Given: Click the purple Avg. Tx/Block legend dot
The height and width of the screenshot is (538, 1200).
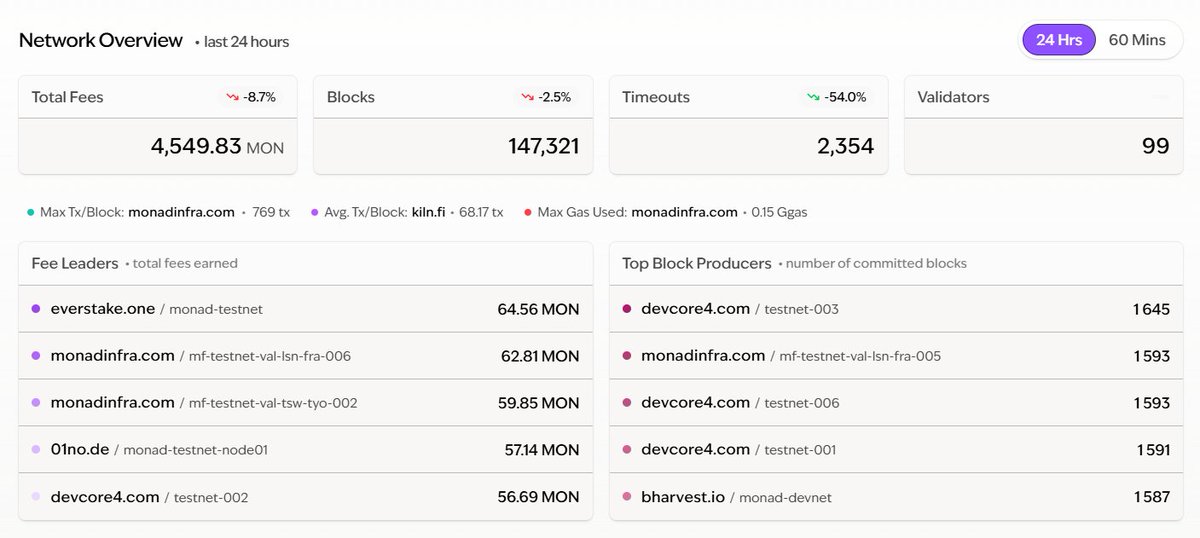Looking at the screenshot, I should [314, 212].
